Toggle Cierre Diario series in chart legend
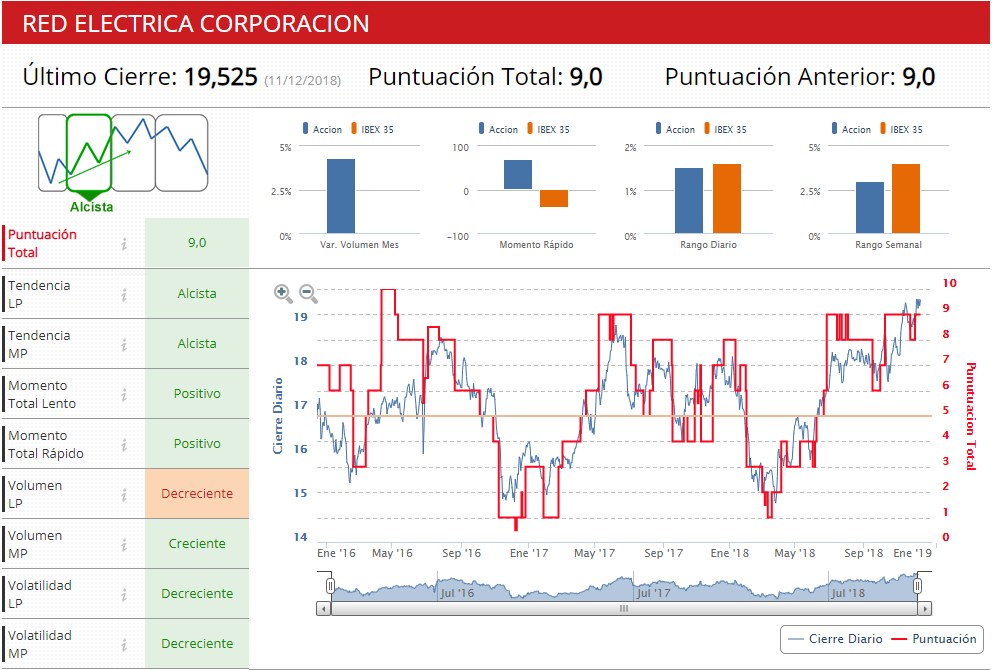This screenshot has height=670, width=992. pos(836,639)
